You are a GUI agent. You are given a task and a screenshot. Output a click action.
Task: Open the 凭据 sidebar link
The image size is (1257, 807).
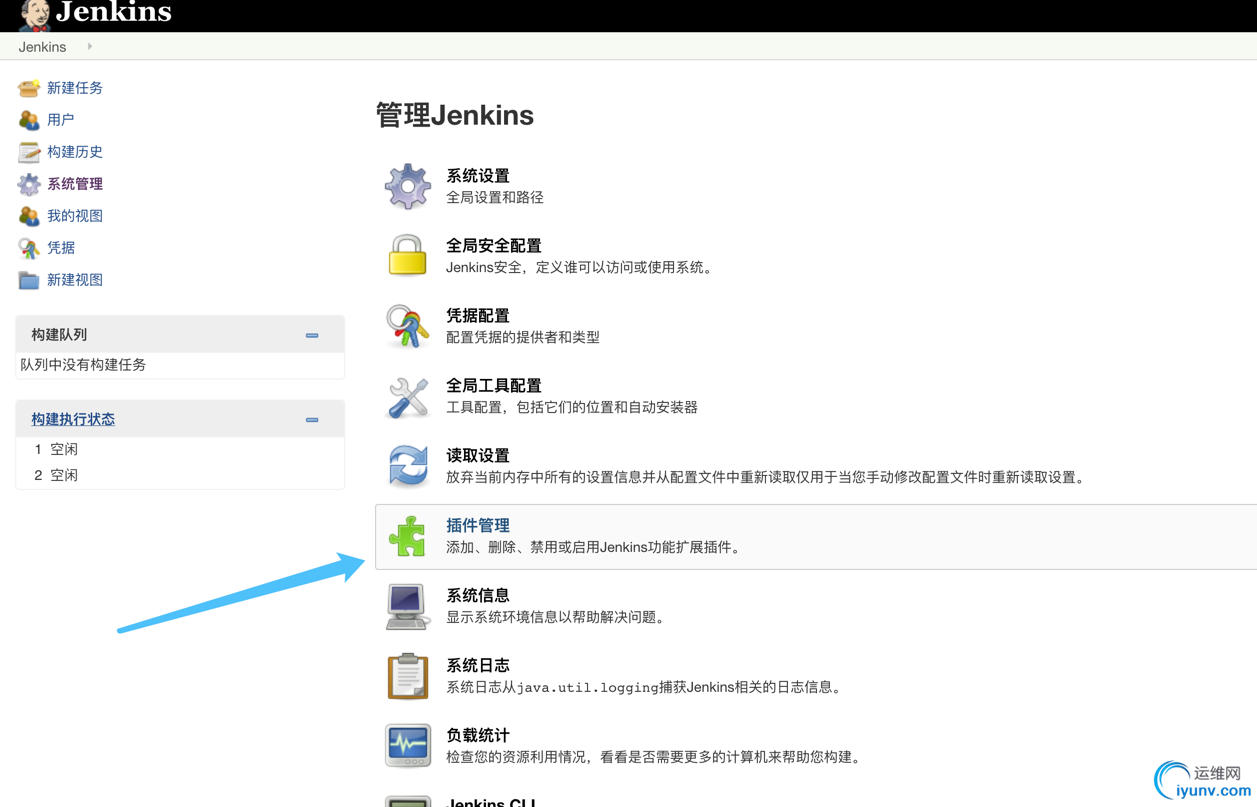click(61, 248)
